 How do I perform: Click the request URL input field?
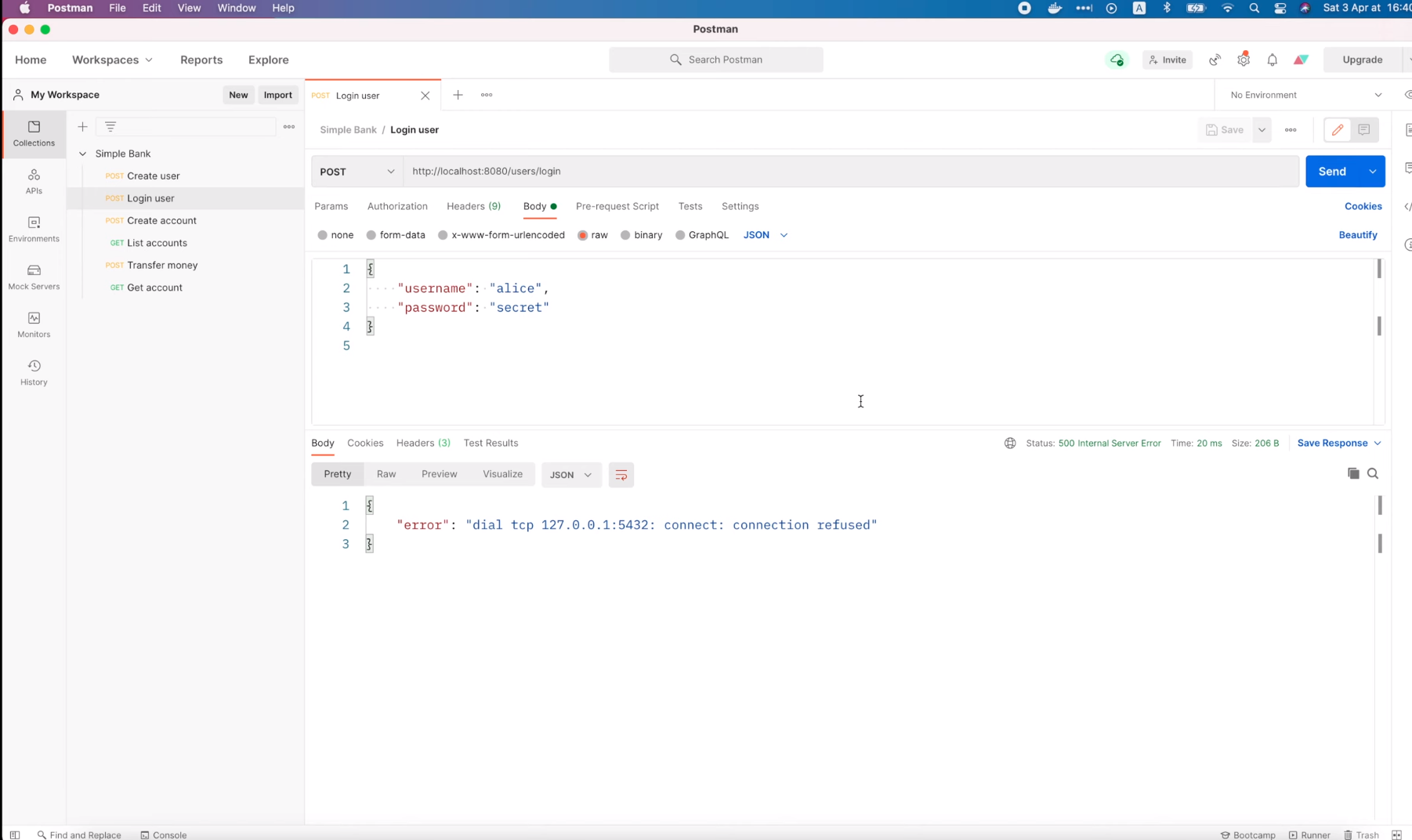pos(851,172)
